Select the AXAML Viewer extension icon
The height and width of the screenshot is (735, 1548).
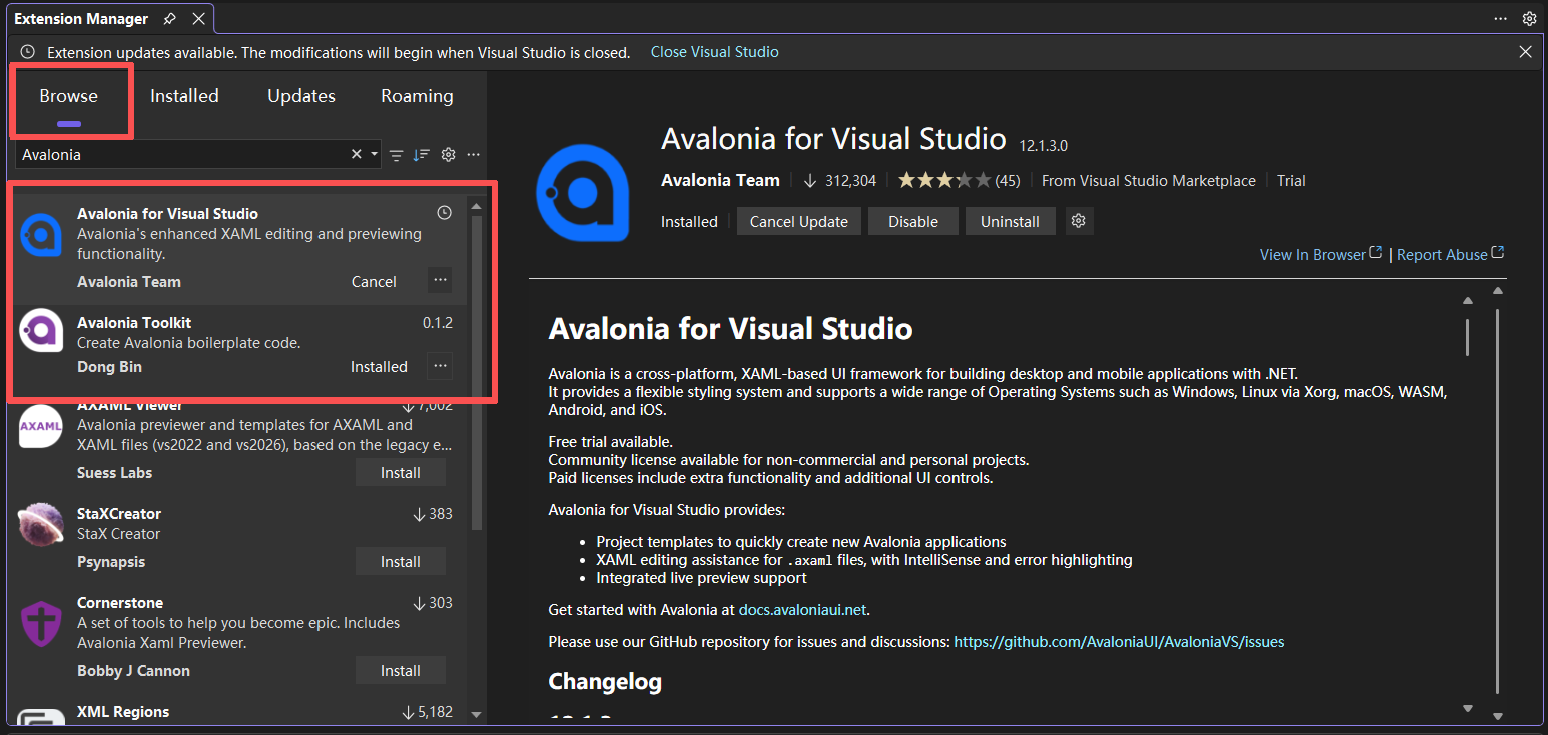tap(41, 427)
